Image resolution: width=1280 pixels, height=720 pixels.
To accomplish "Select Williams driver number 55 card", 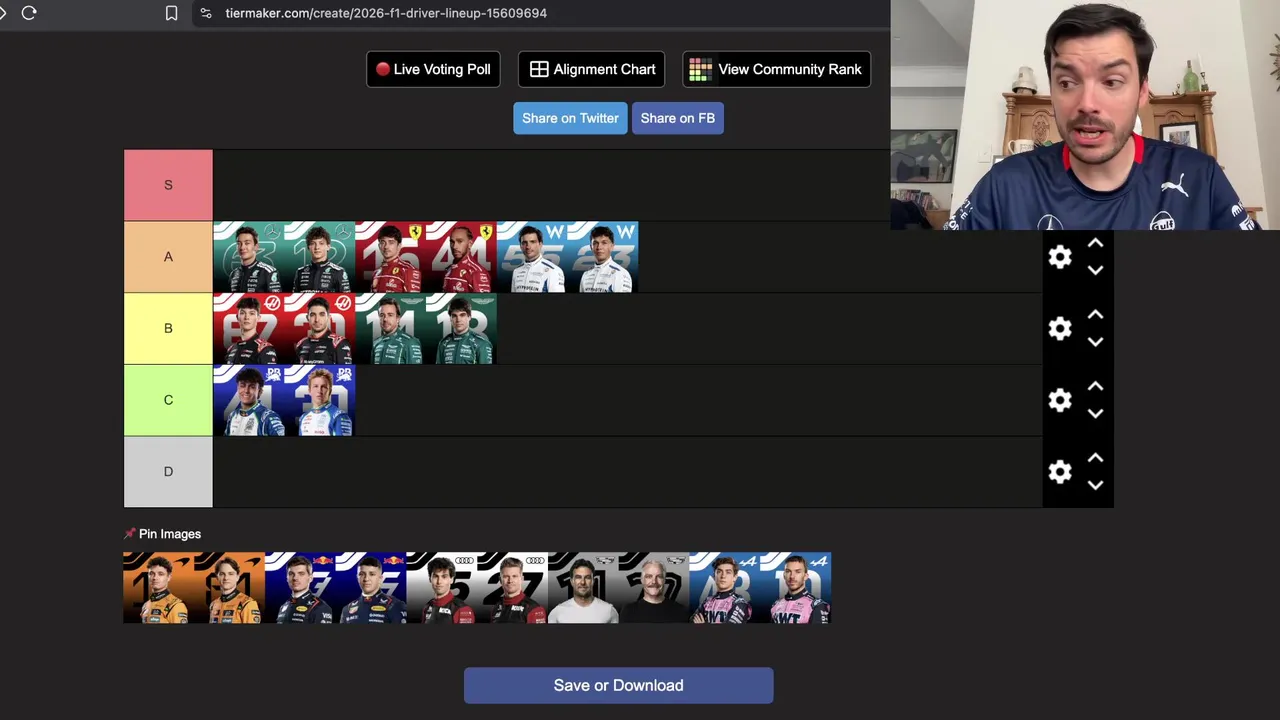I will point(532,257).
